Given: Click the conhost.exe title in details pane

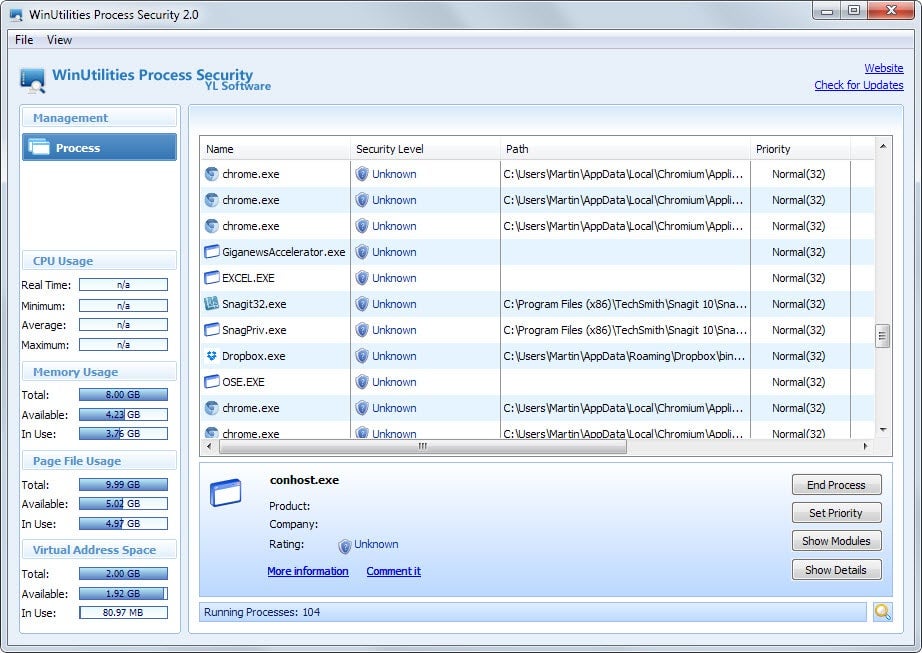Looking at the screenshot, I should 304,480.
